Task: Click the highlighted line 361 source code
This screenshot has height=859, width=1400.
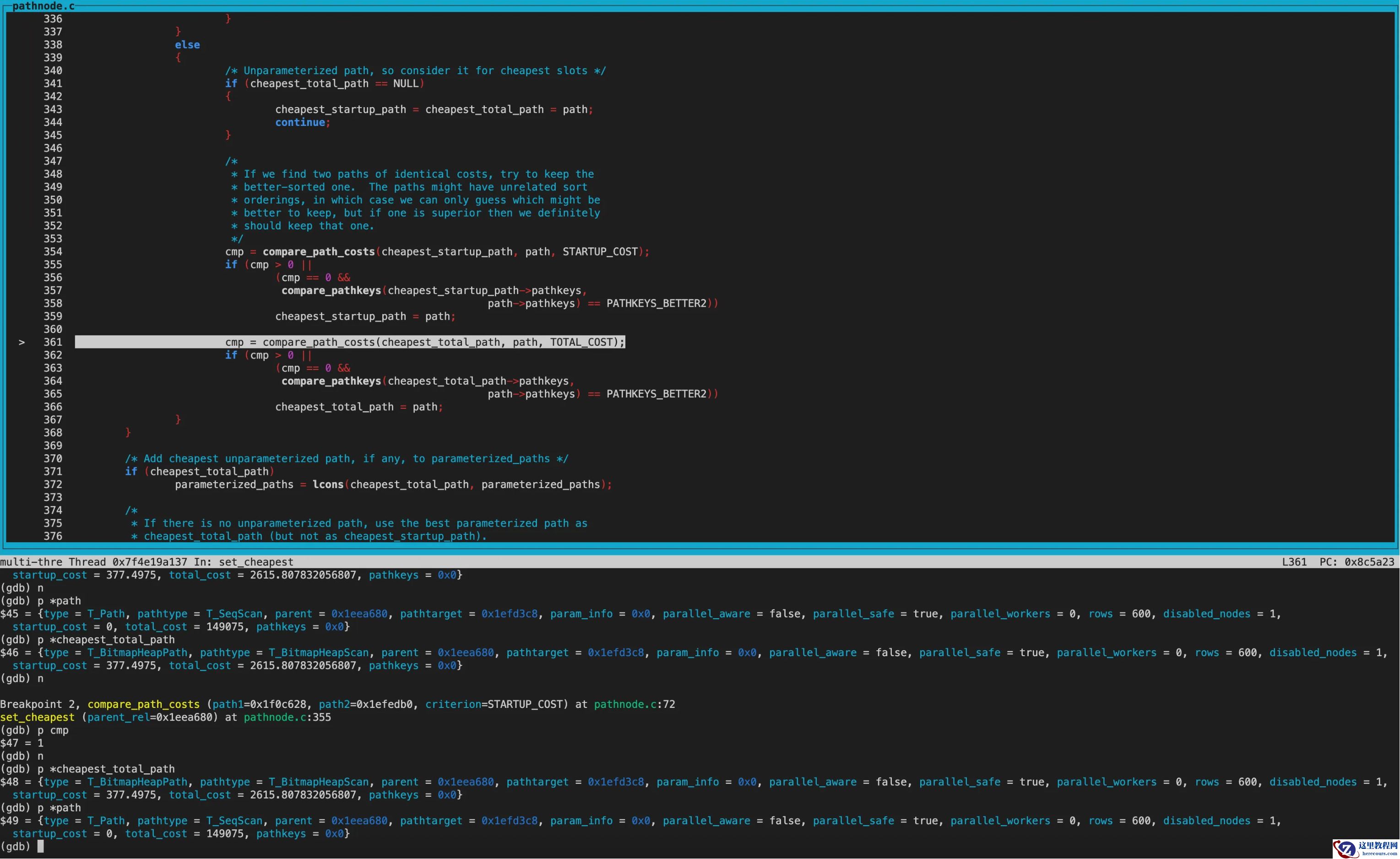Action: pos(424,342)
